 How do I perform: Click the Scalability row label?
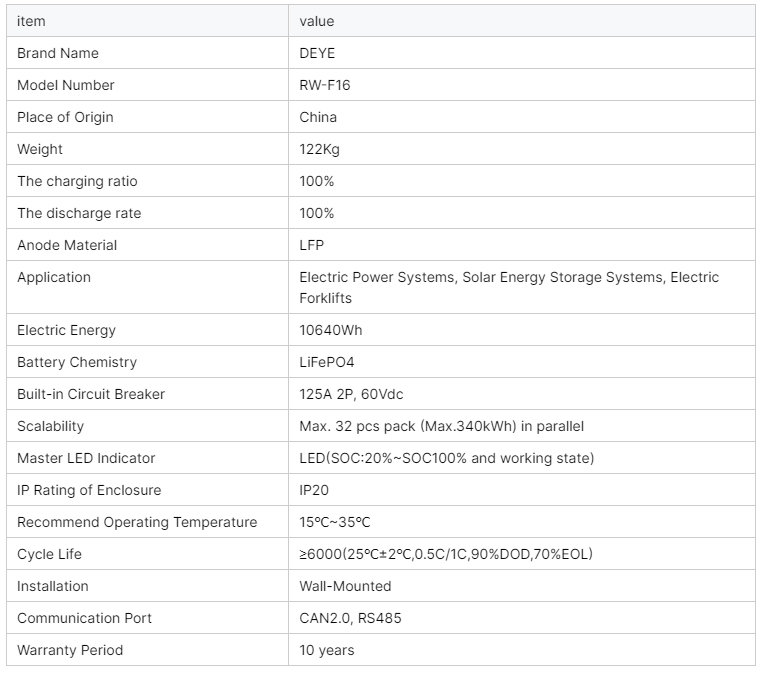point(50,426)
